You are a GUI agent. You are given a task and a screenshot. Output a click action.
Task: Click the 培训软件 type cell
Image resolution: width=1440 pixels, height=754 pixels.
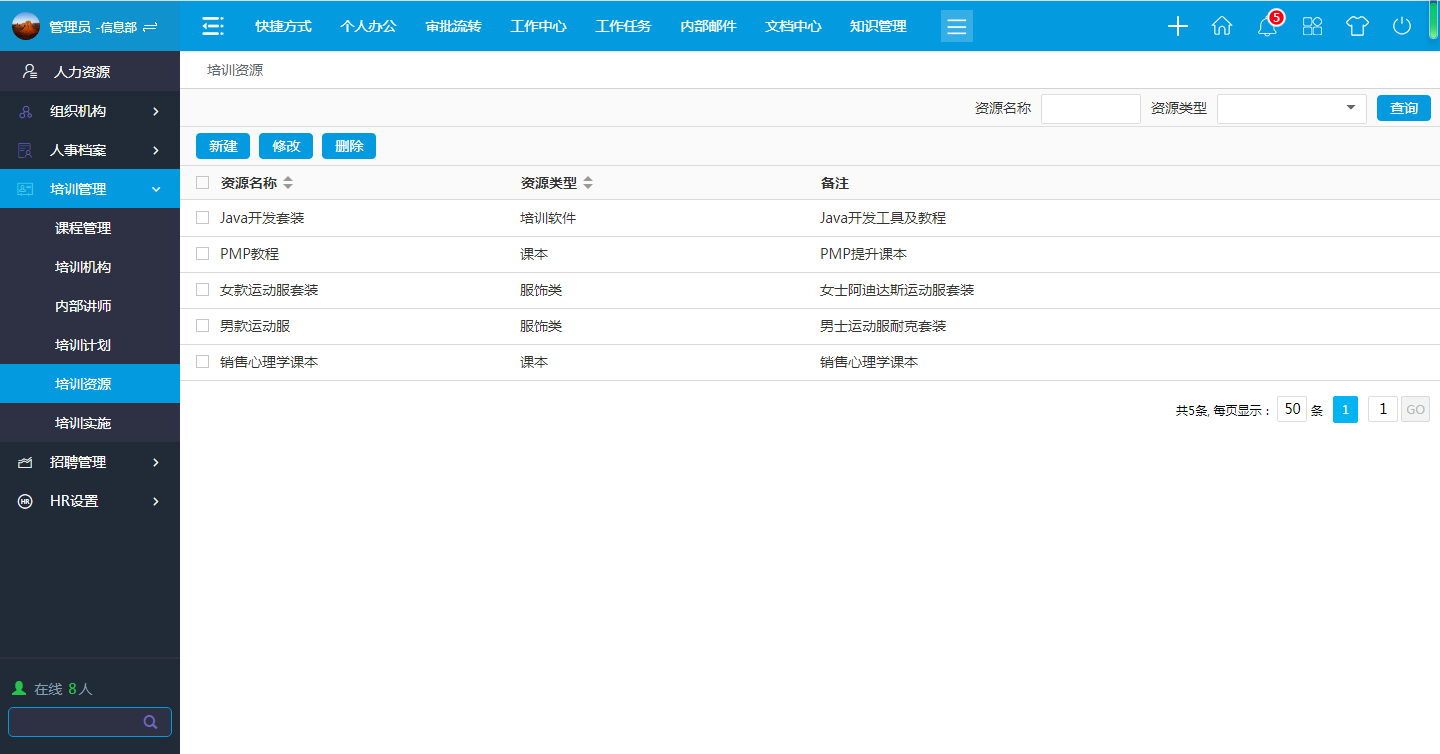(x=548, y=217)
